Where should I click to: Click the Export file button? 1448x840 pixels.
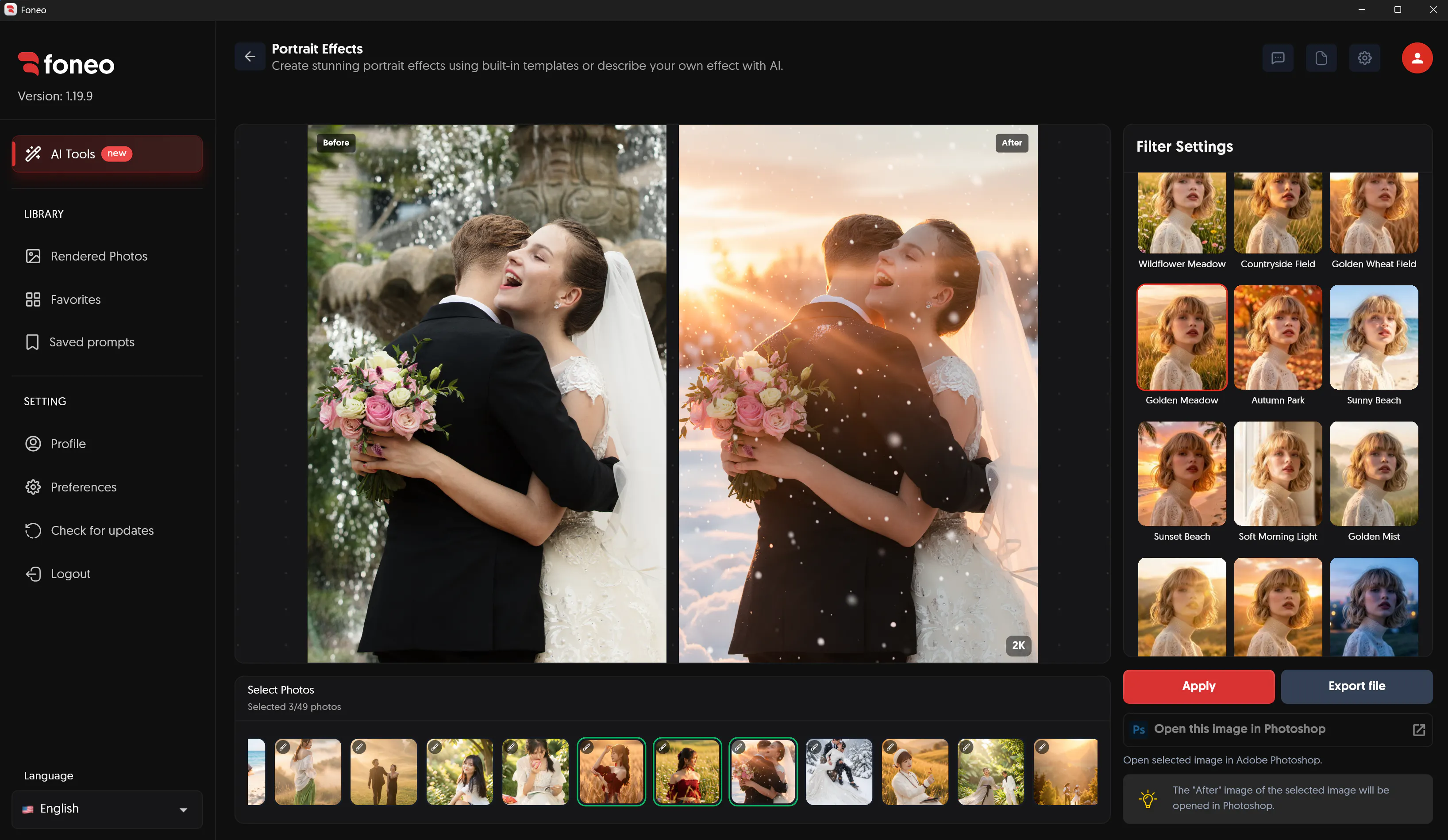[1357, 686]
